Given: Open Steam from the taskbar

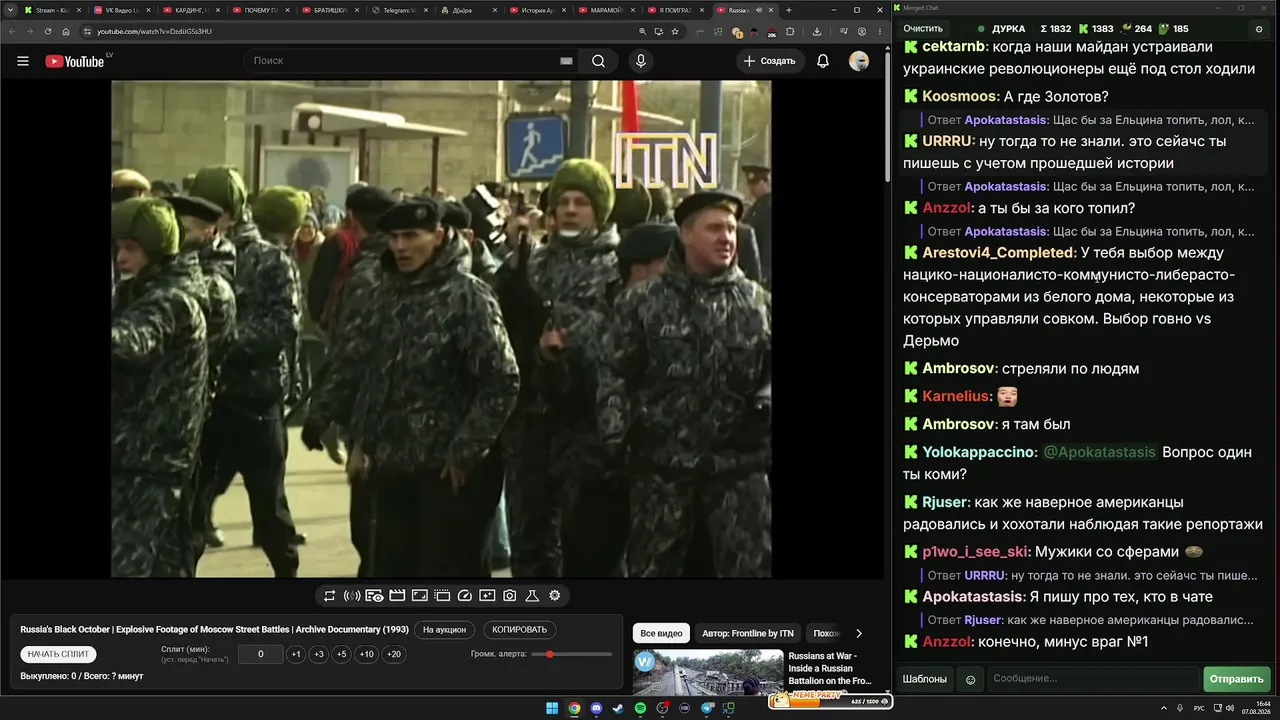Looking at the screenshot, I should [618, 708].
